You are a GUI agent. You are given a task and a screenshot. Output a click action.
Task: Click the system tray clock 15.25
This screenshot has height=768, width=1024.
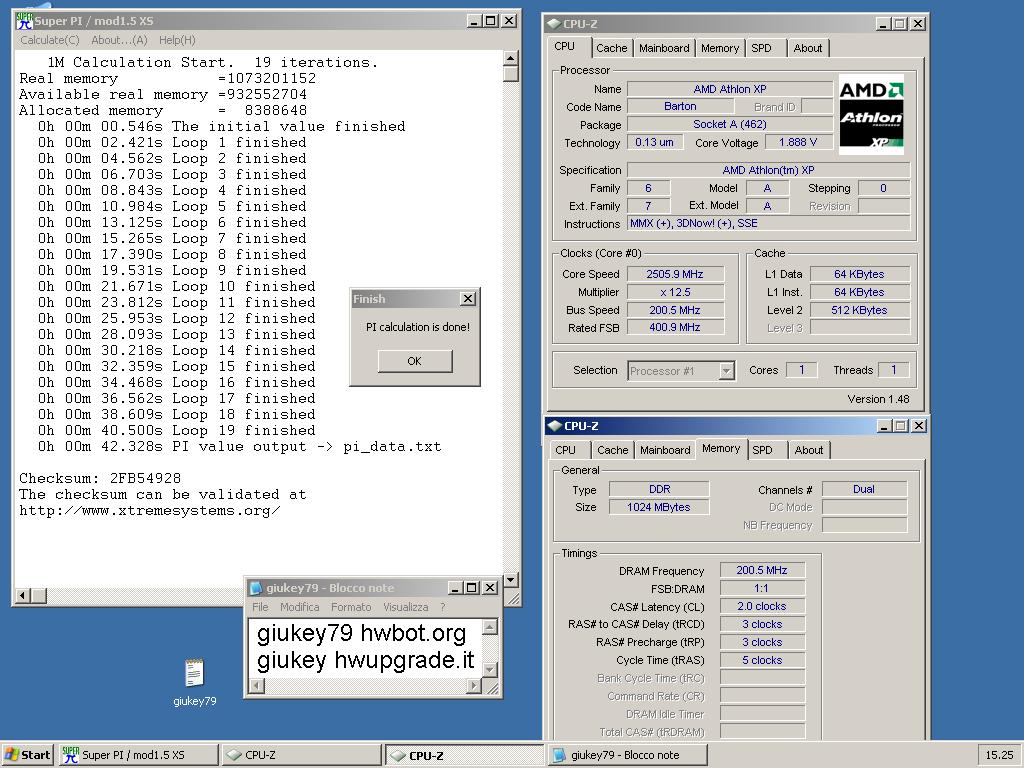(999, 755)
